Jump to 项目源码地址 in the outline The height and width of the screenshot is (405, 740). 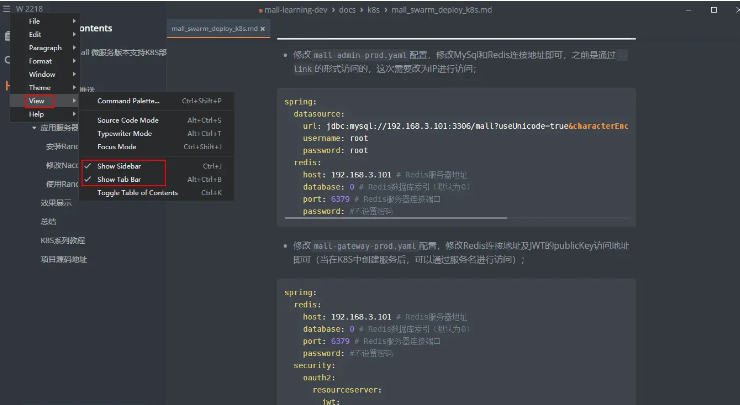point(63,259)
